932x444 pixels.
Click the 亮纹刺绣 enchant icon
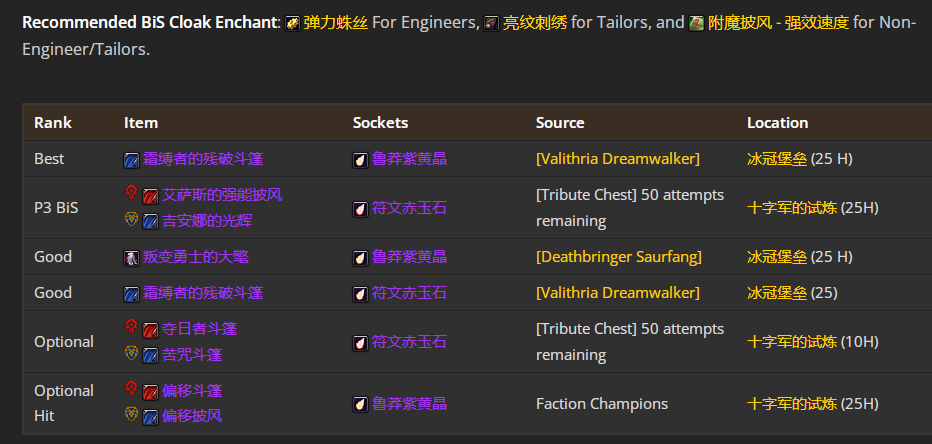point(491,23)
